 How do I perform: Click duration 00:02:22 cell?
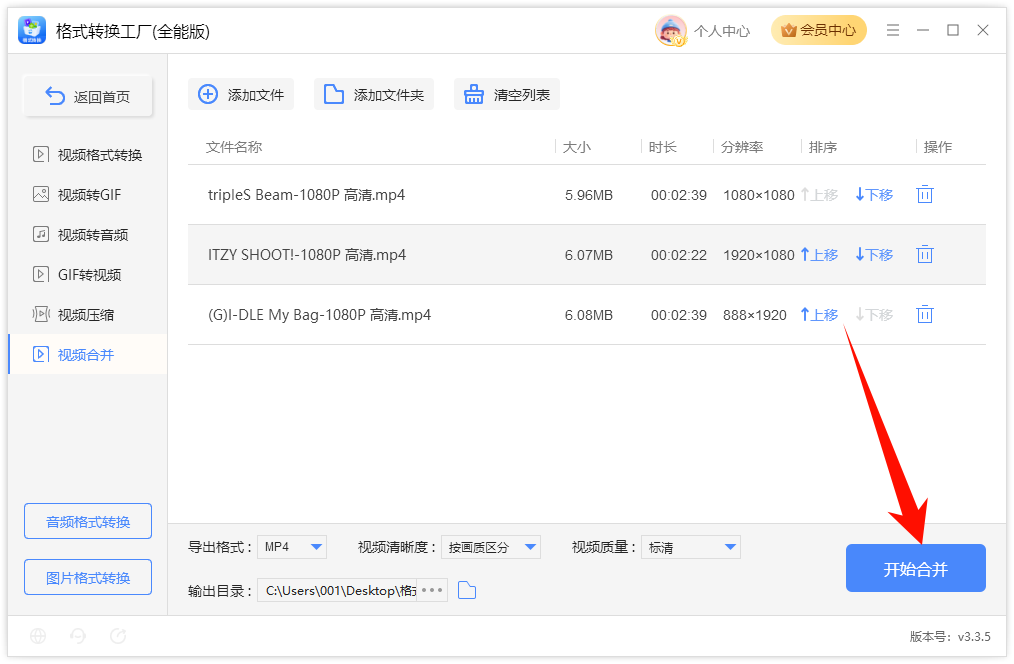coord(678,255)
